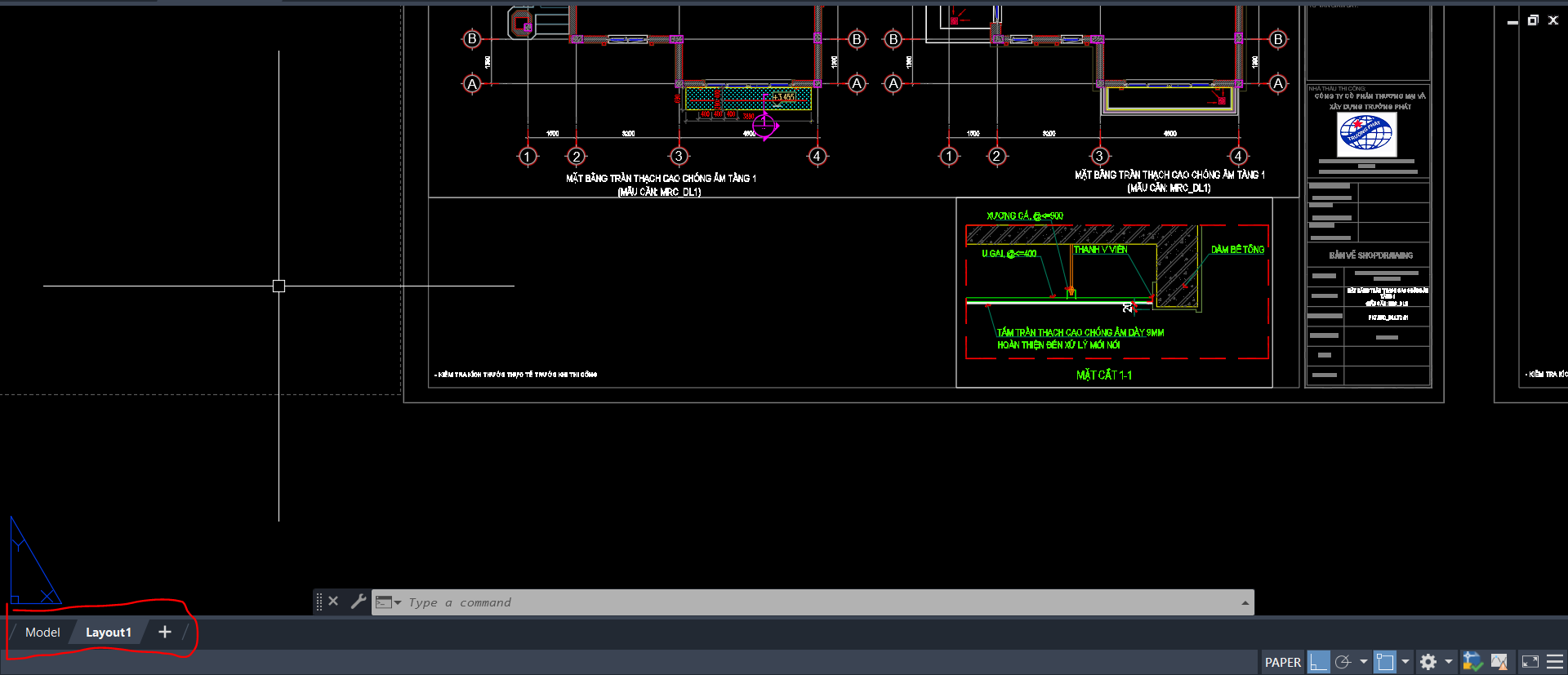The height and width of the screenshot is (675, 1568).
Task: Open status bar Customization hamburger menu
Action: [x=1555, y=662]
